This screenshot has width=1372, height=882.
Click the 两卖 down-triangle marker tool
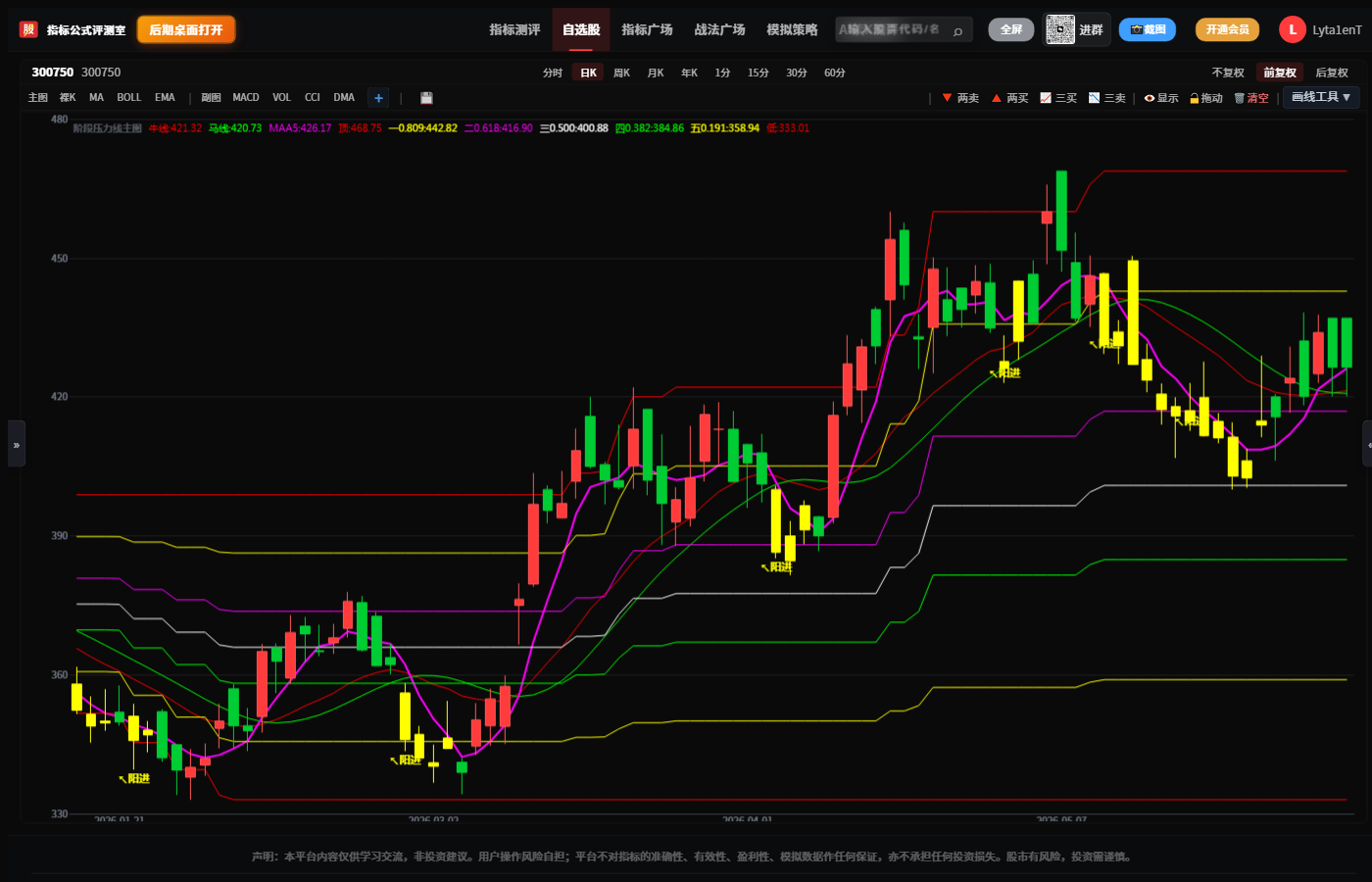click(x=960, y=98)
